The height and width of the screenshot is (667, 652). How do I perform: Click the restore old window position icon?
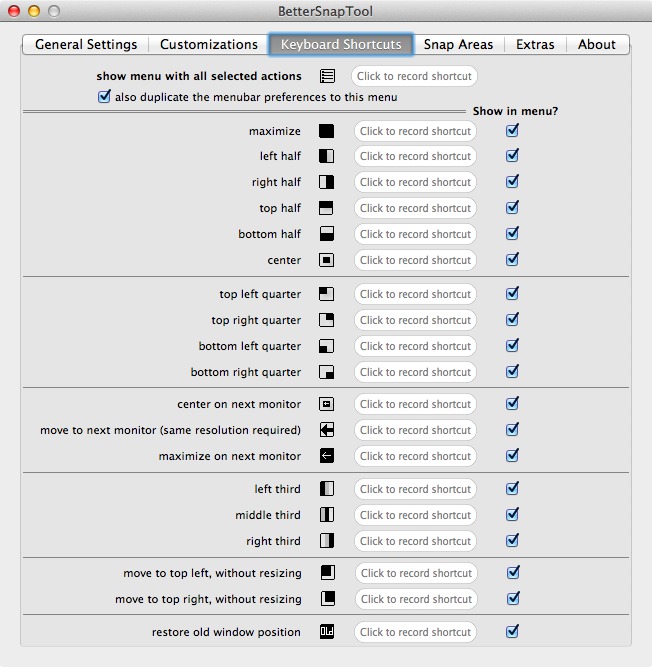pos(327,632)
